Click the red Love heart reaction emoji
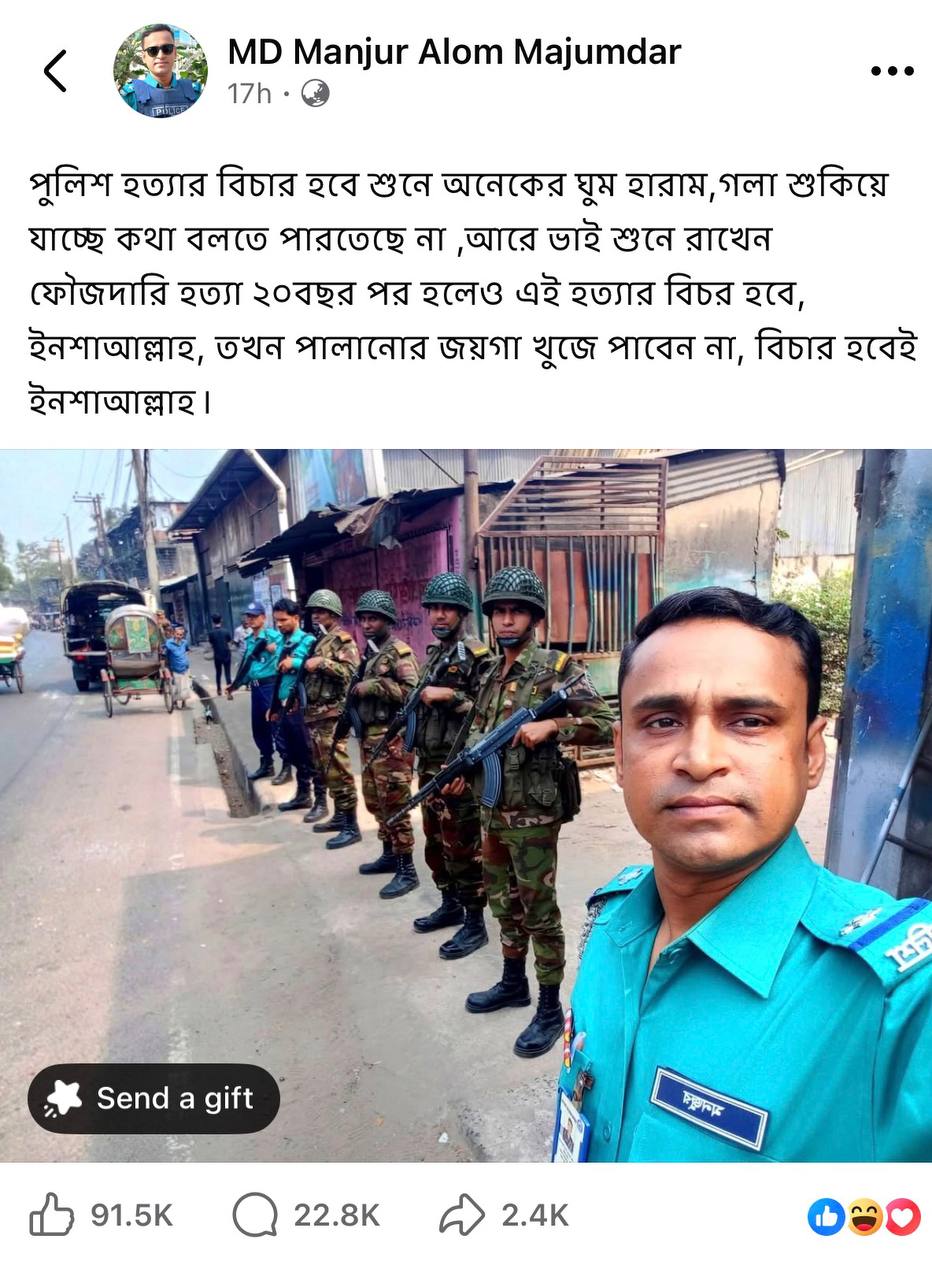This screenshot has width=932, height=1280. (x=902, y=1216)
